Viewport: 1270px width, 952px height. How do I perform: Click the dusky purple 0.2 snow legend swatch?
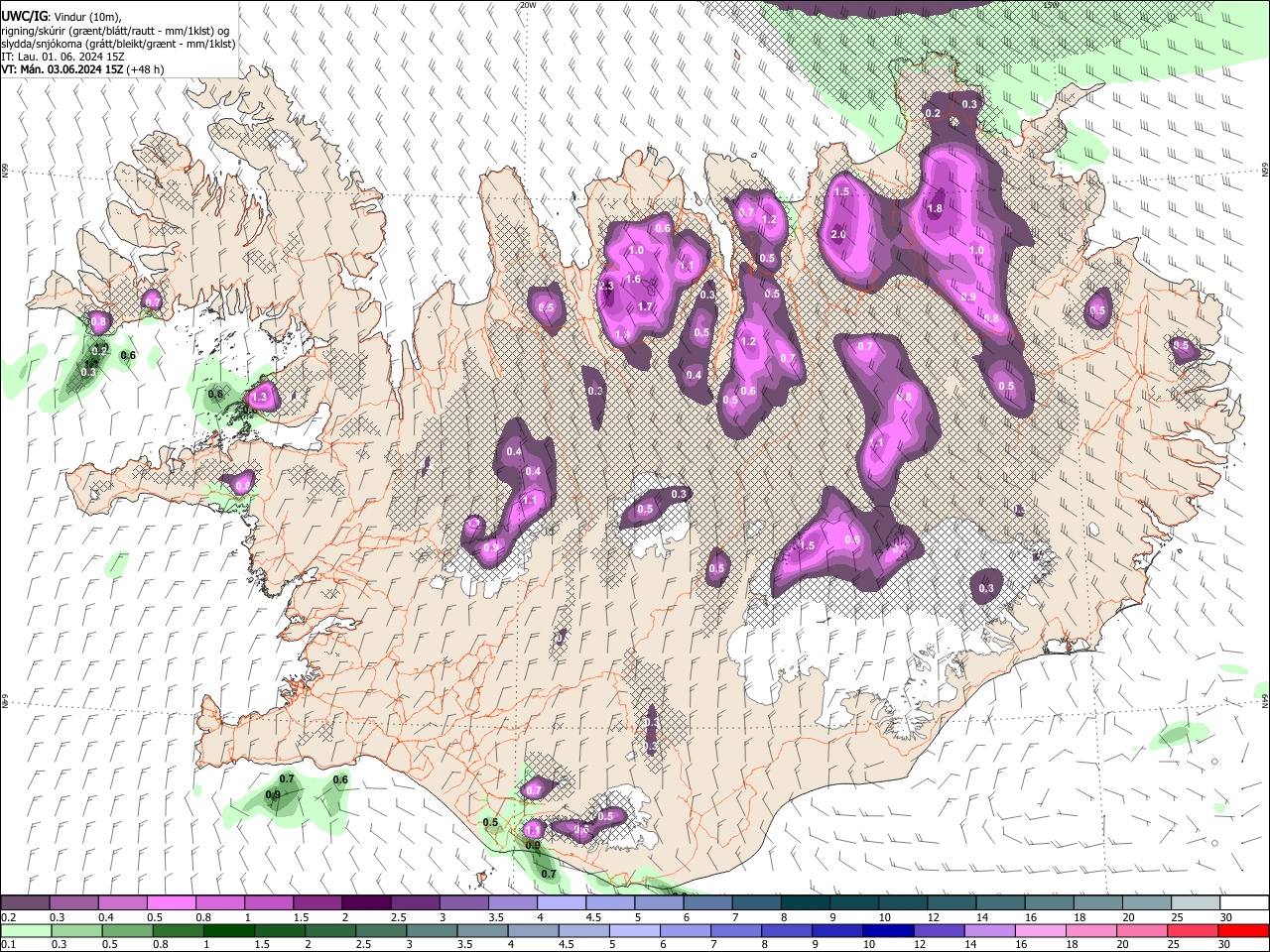coord(24,902)
